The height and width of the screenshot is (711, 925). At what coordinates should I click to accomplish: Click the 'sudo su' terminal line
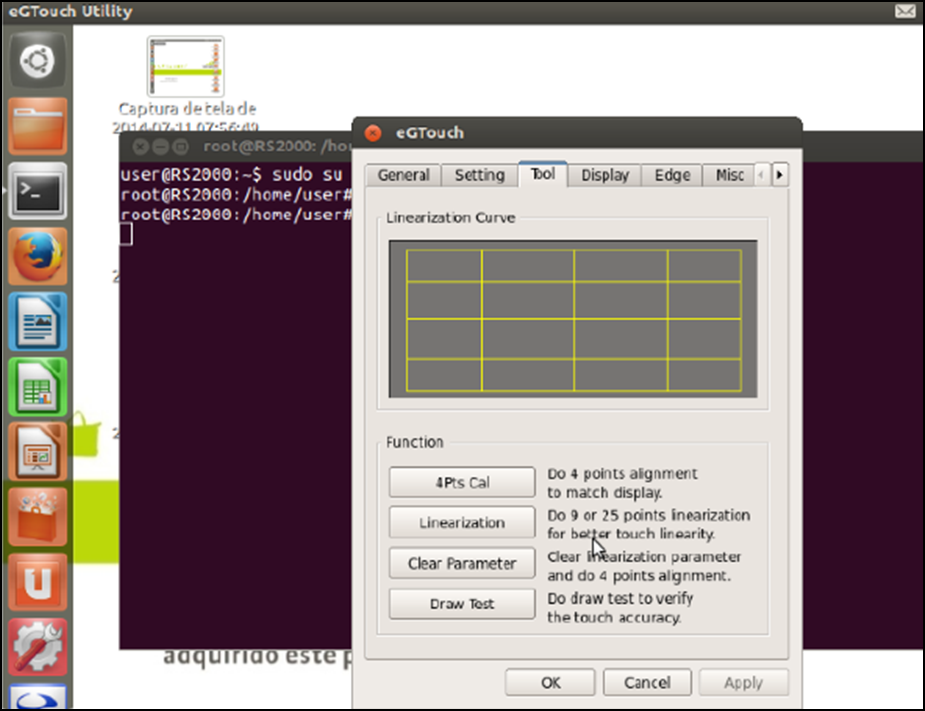[x=231, y=175]
